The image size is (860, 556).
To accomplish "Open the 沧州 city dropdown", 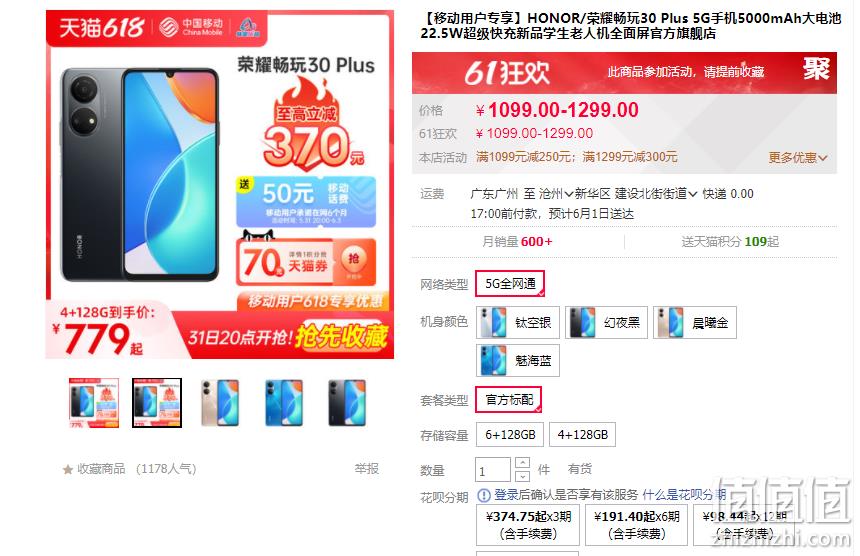I will coord(555,194).
